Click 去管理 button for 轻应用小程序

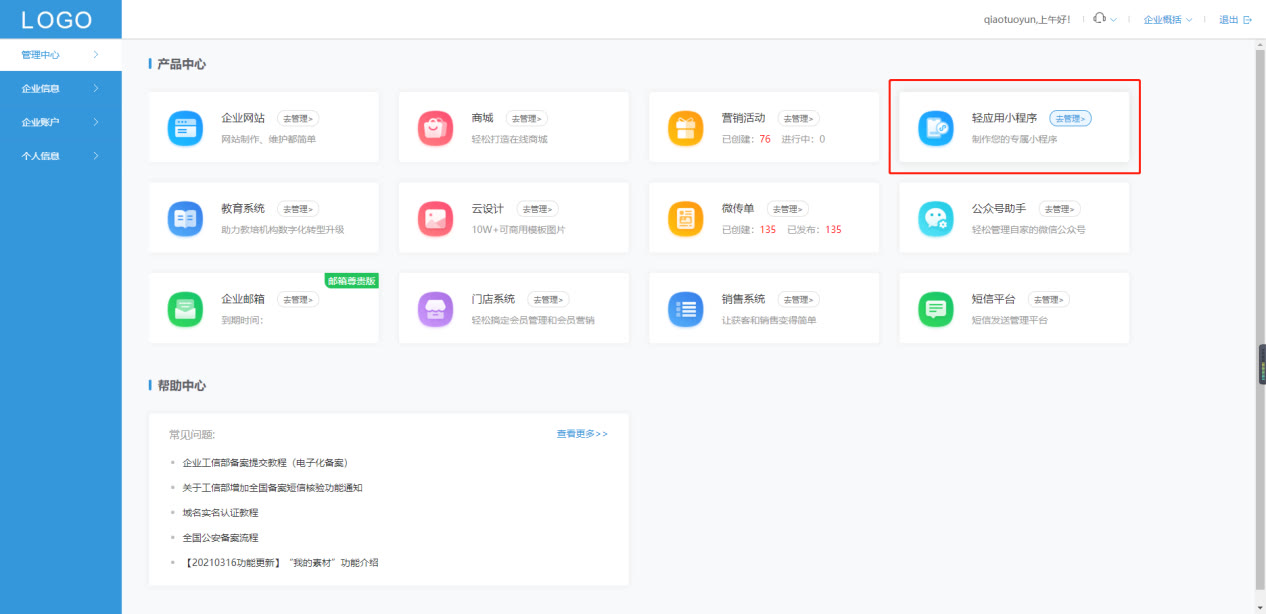[1070, 118]
